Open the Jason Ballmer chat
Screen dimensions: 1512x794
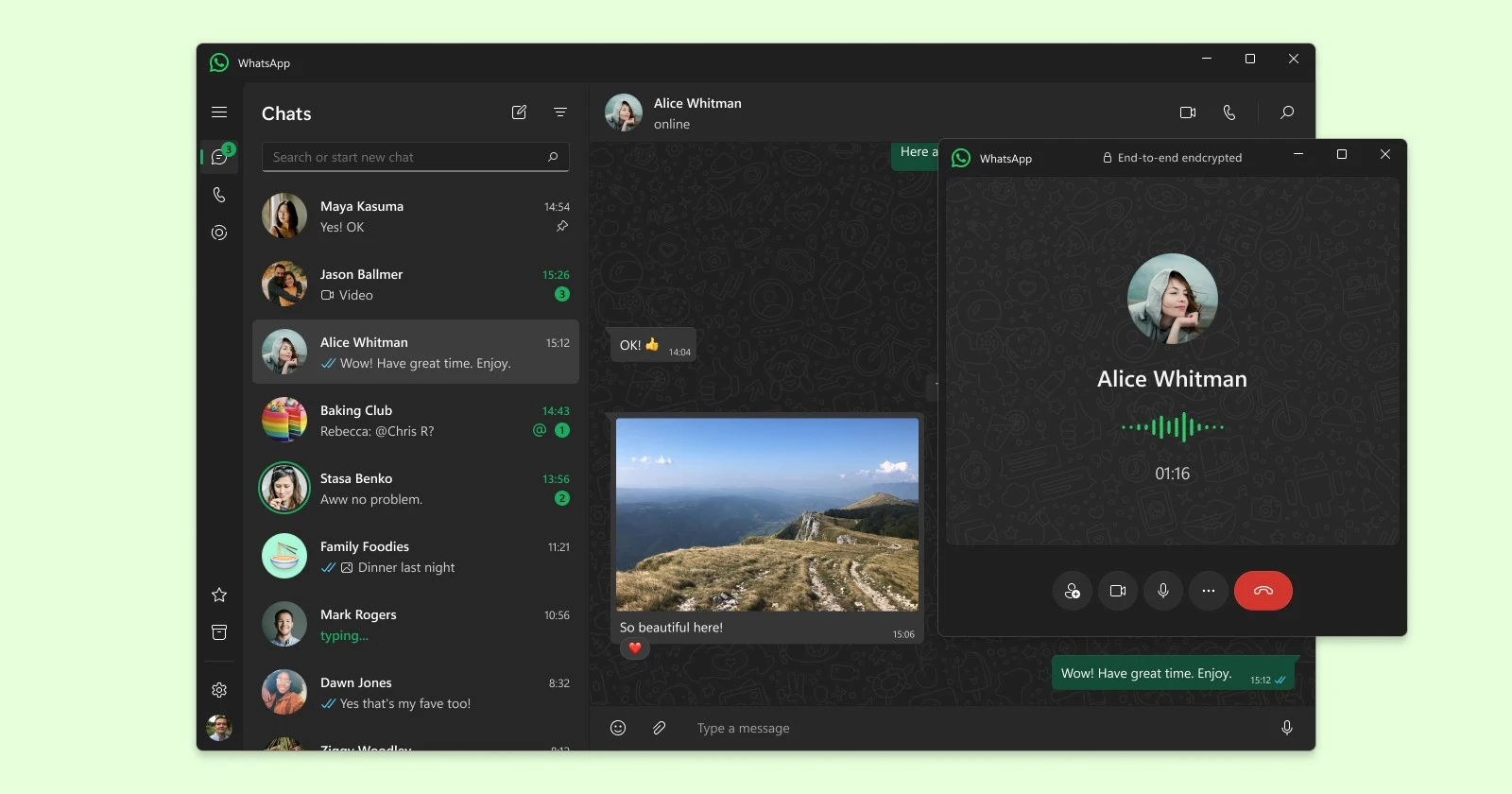click(x=416, y=285)
